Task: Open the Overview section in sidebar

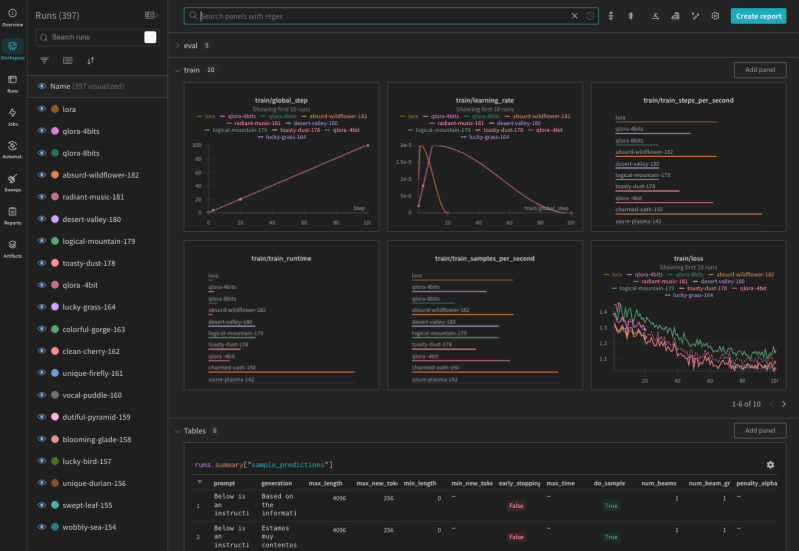Action: (12, 17)
